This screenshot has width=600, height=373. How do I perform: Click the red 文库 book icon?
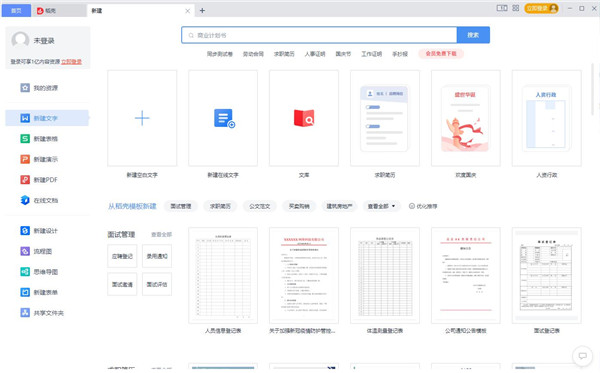pos(304,118)
